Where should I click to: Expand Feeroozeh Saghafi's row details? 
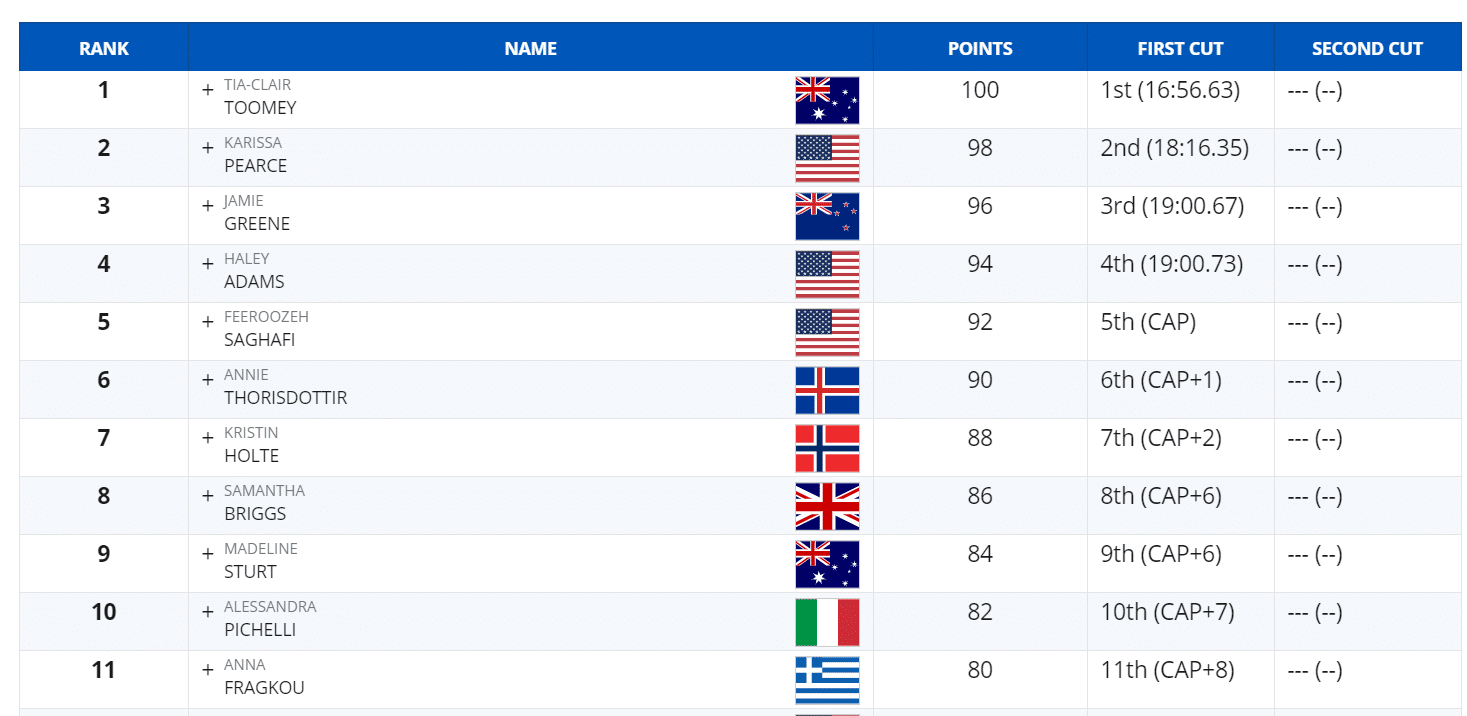point(208,322)
